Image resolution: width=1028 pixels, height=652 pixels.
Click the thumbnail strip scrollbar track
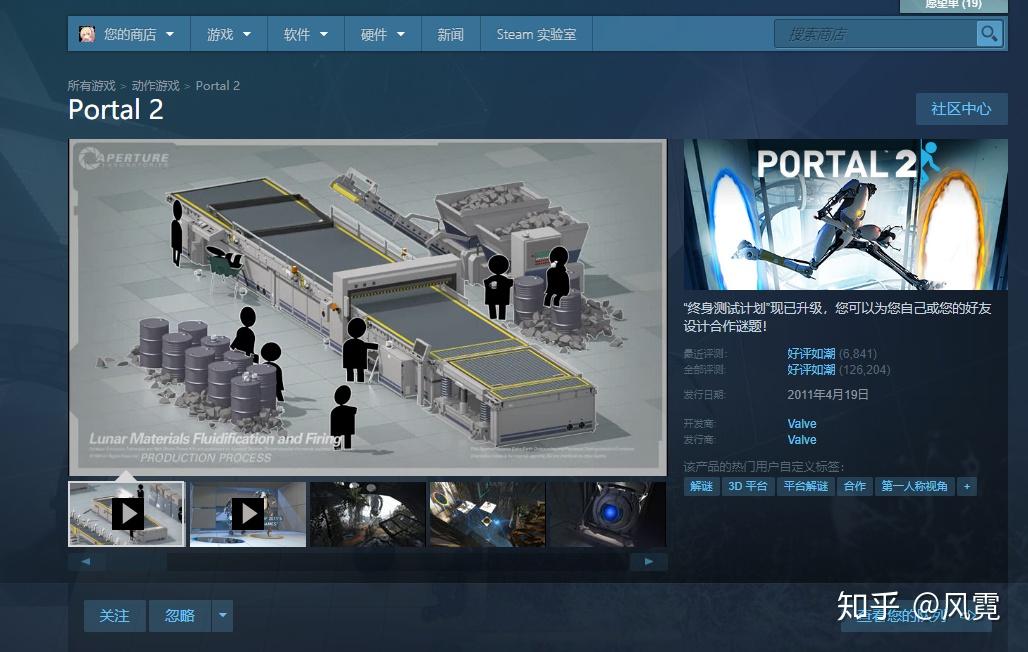(367, 561)
